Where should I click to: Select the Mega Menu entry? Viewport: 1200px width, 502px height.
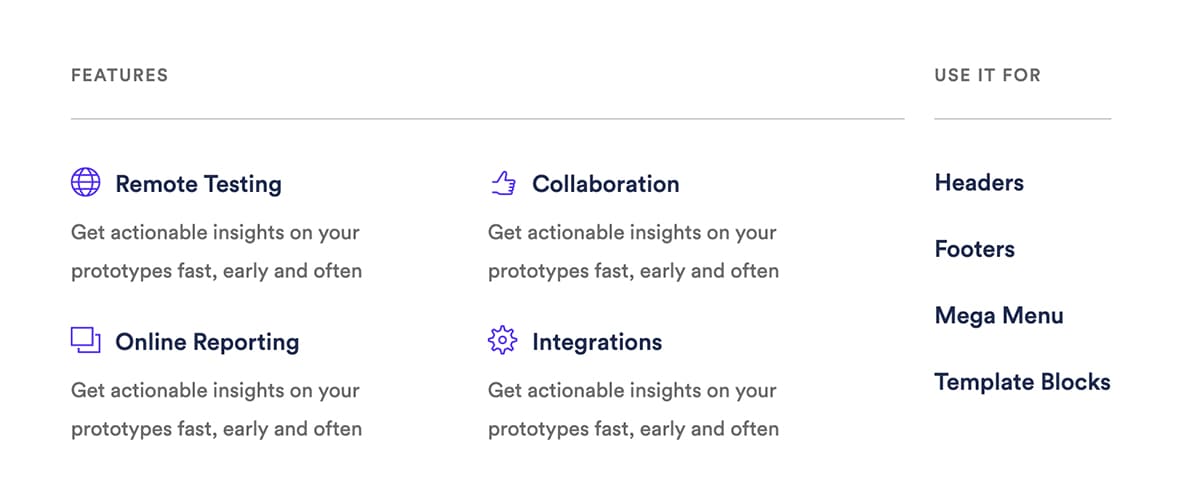999,316
